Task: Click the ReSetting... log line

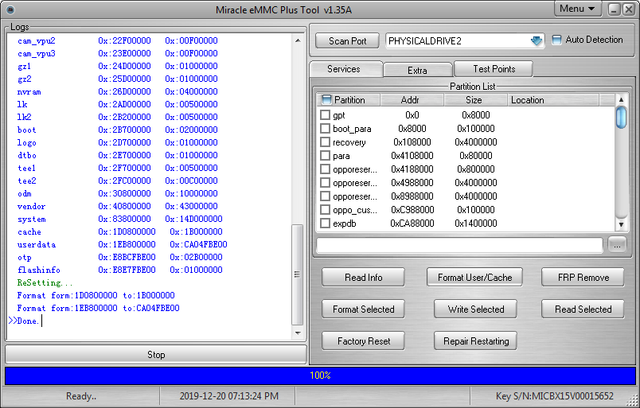Action: [45, 283]
